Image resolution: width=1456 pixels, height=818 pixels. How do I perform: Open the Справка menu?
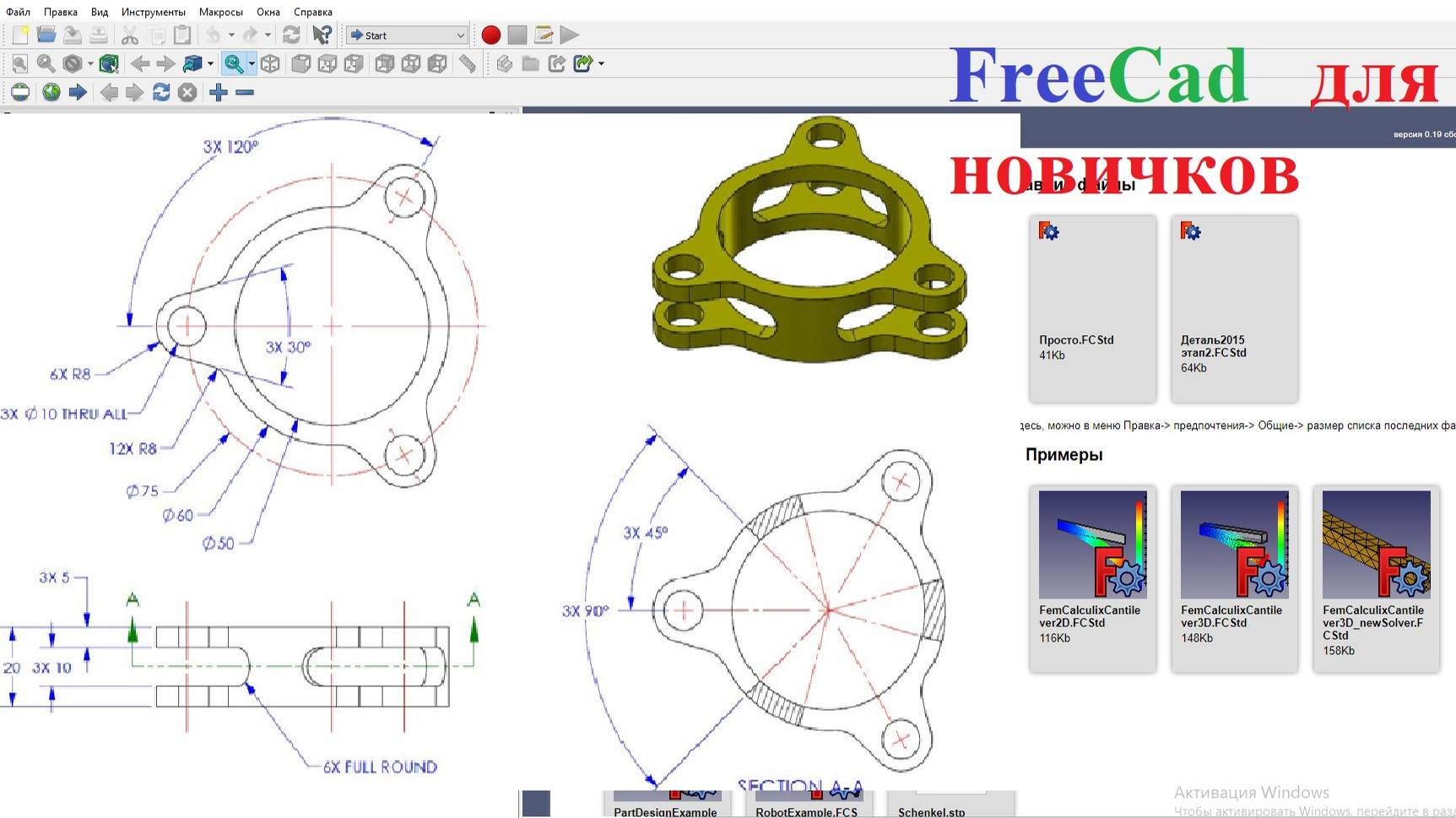(x=313, y=12)
